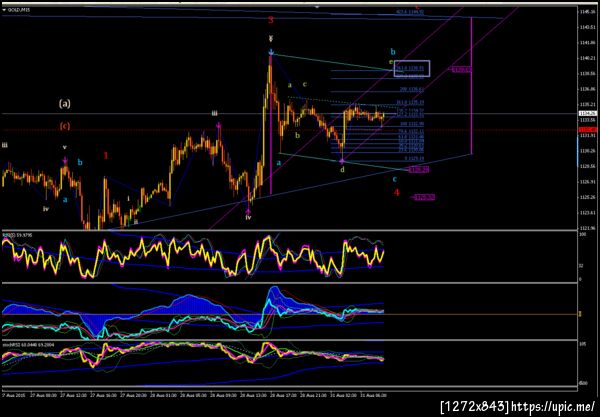Select the blue down arrow at the peak
This screenshot has width=600, height=417.
271,52
